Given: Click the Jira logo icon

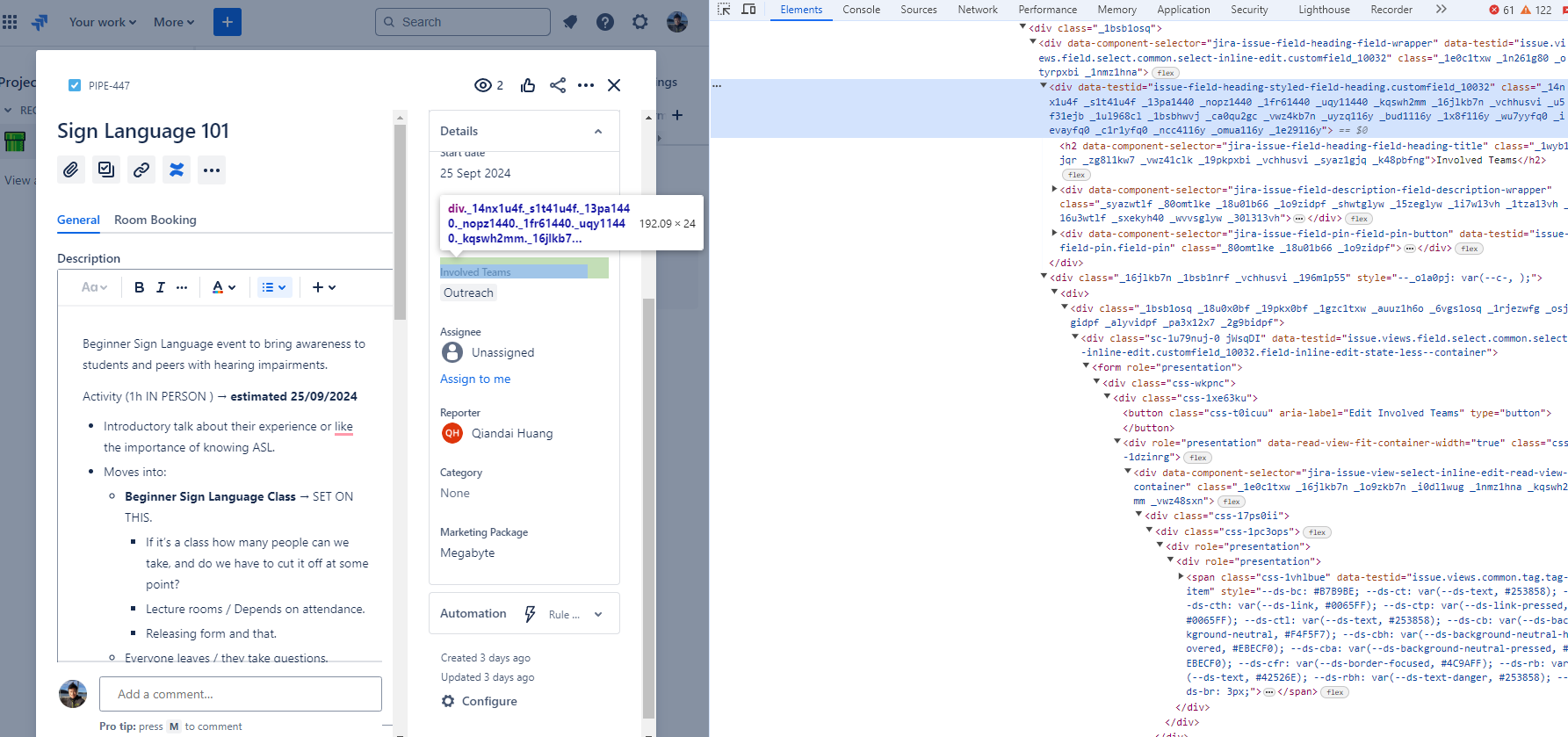Looking at the screenshot, I should tap(40, 22).
